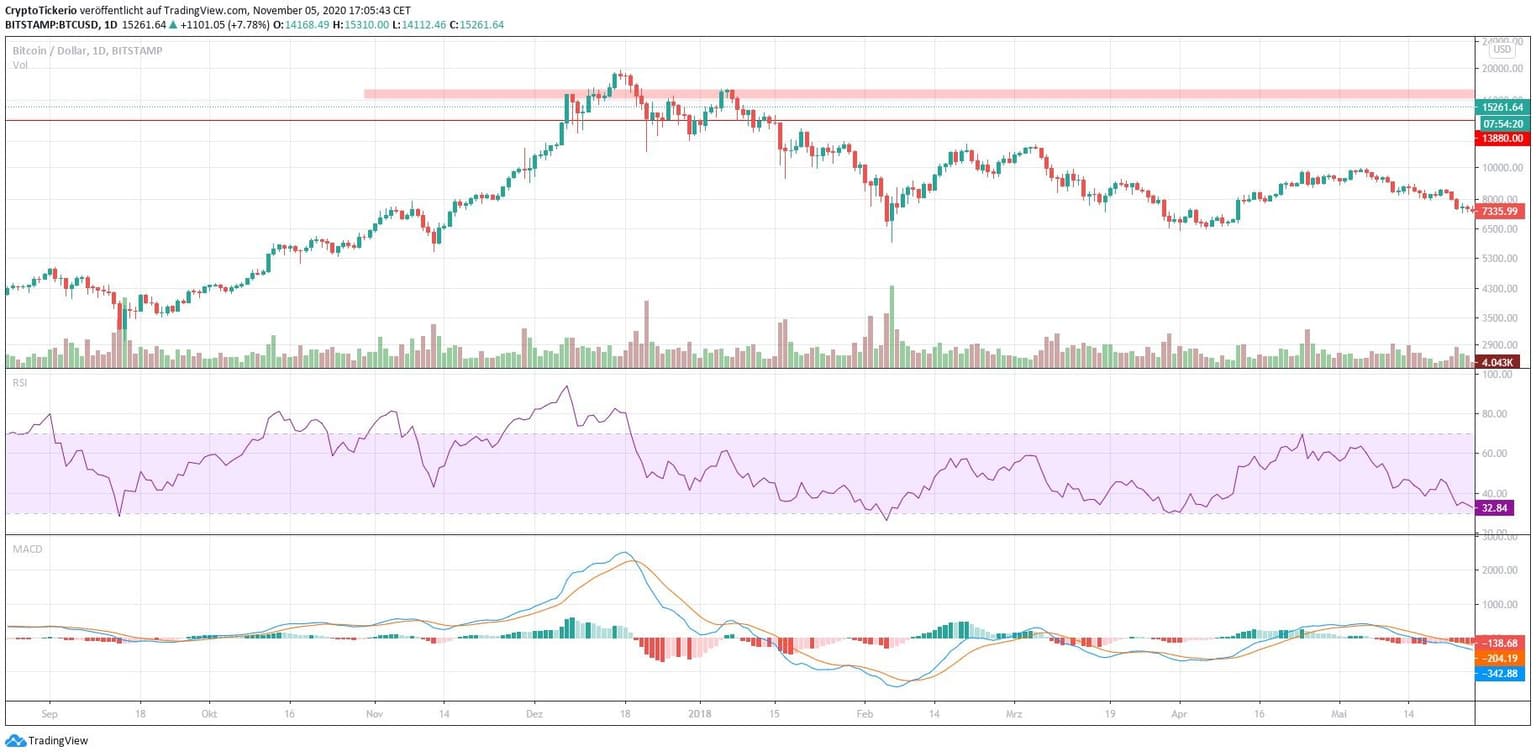
Task: Click the USD currency badge on price axis
Action: pyautogui.click(x=1502, y=49)
